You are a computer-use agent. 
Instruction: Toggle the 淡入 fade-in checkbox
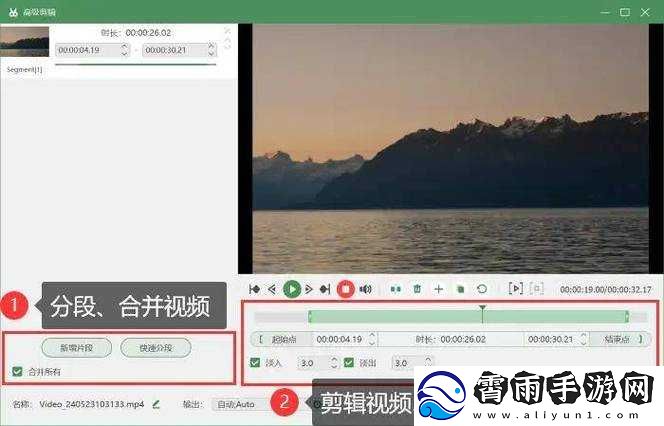coord(255,362)
